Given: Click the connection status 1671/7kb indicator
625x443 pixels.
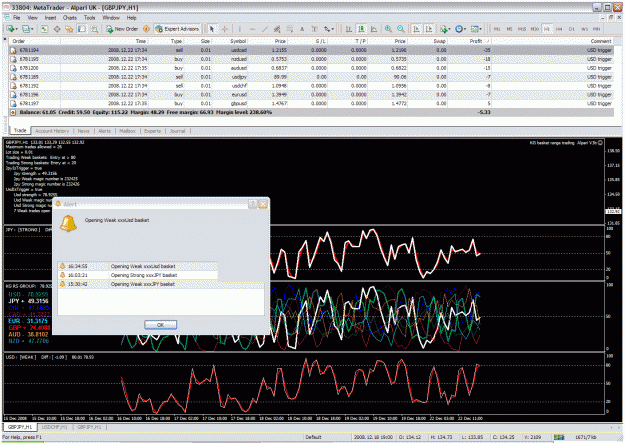Looking at the screenshot, I should click(x=585, y=437).
